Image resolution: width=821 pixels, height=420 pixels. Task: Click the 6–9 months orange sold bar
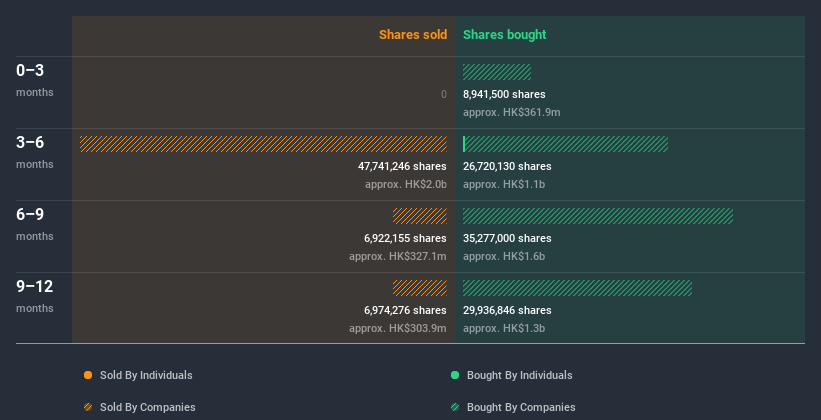point(420,216)
